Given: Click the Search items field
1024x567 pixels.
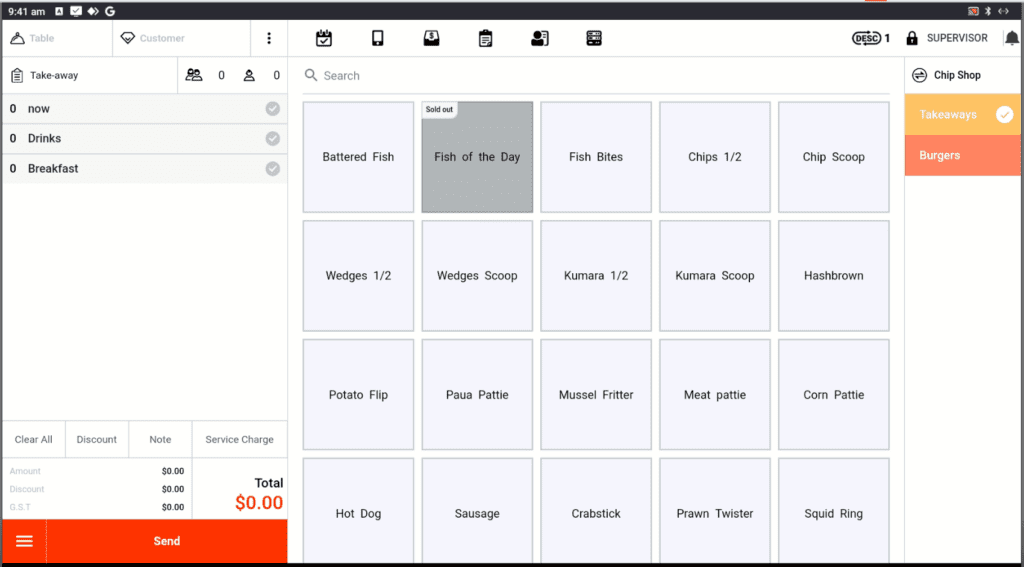Looking at the screenshot, I should [600, 76].
